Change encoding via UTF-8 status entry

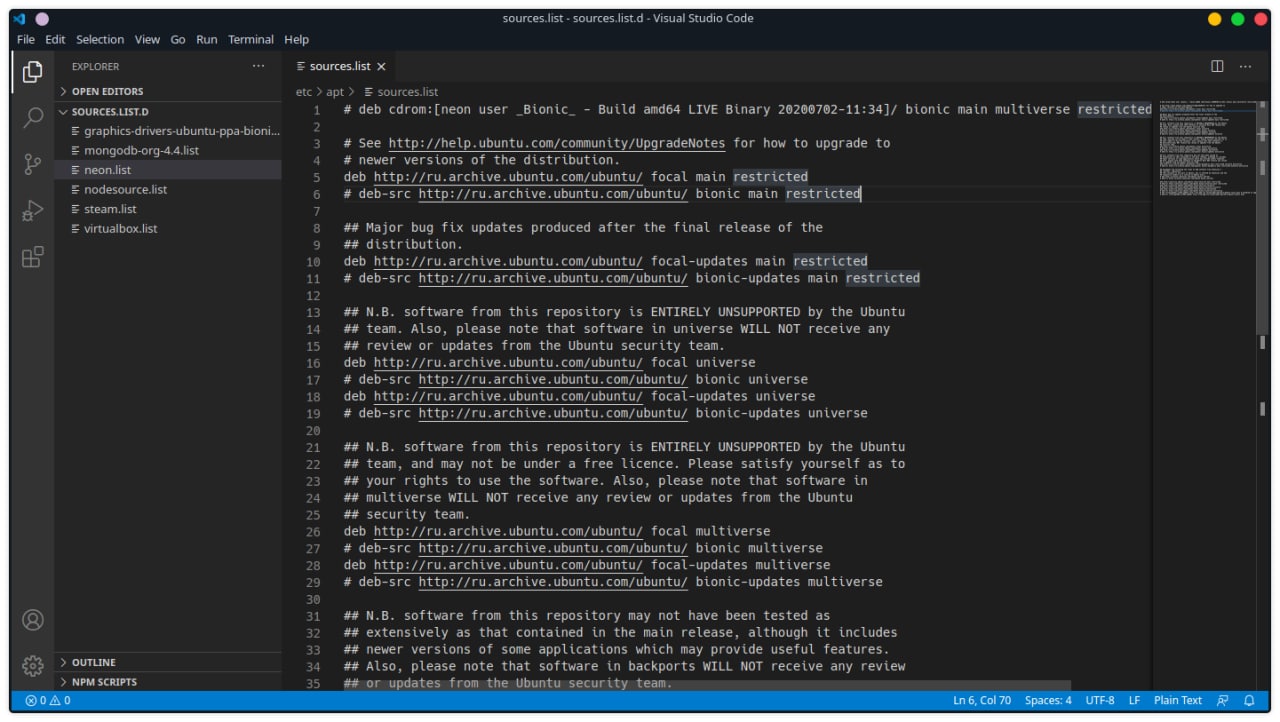(1100, 701)
